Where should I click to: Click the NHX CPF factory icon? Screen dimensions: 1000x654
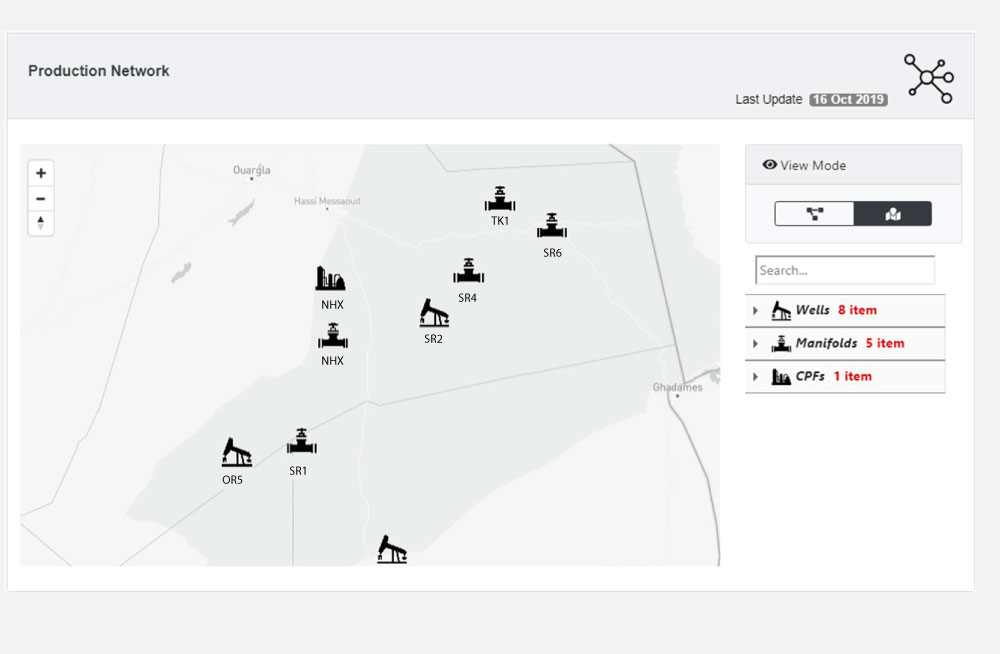(331, 279)
